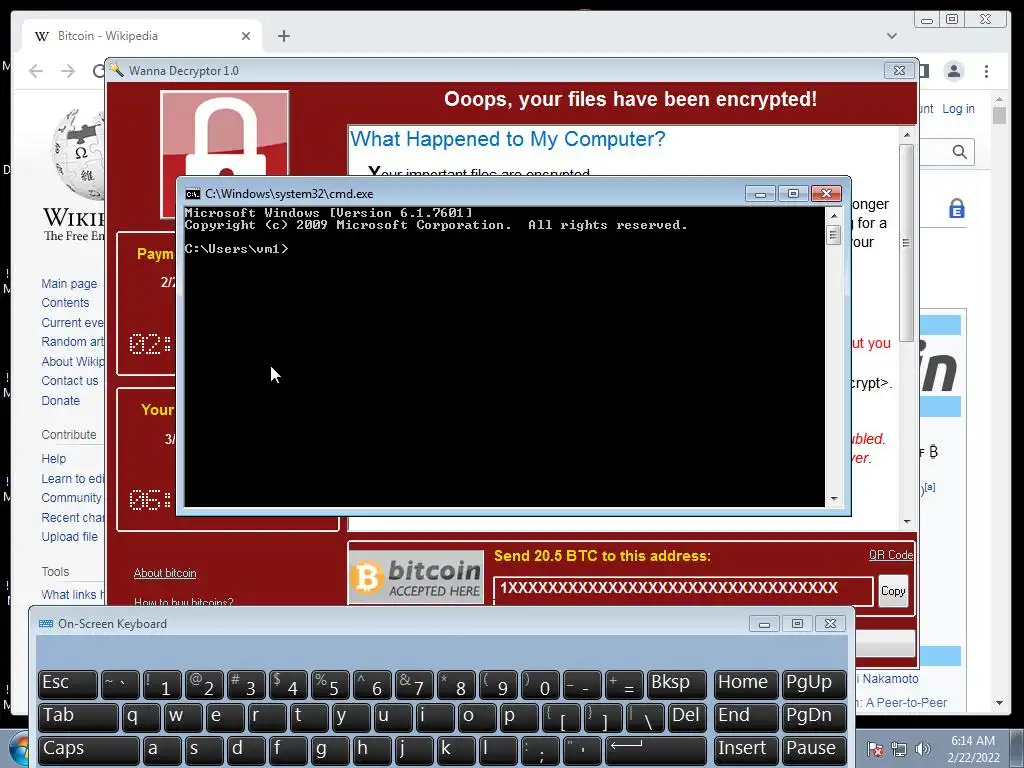Click Action Center flag tray icon

tap(874, 749)
